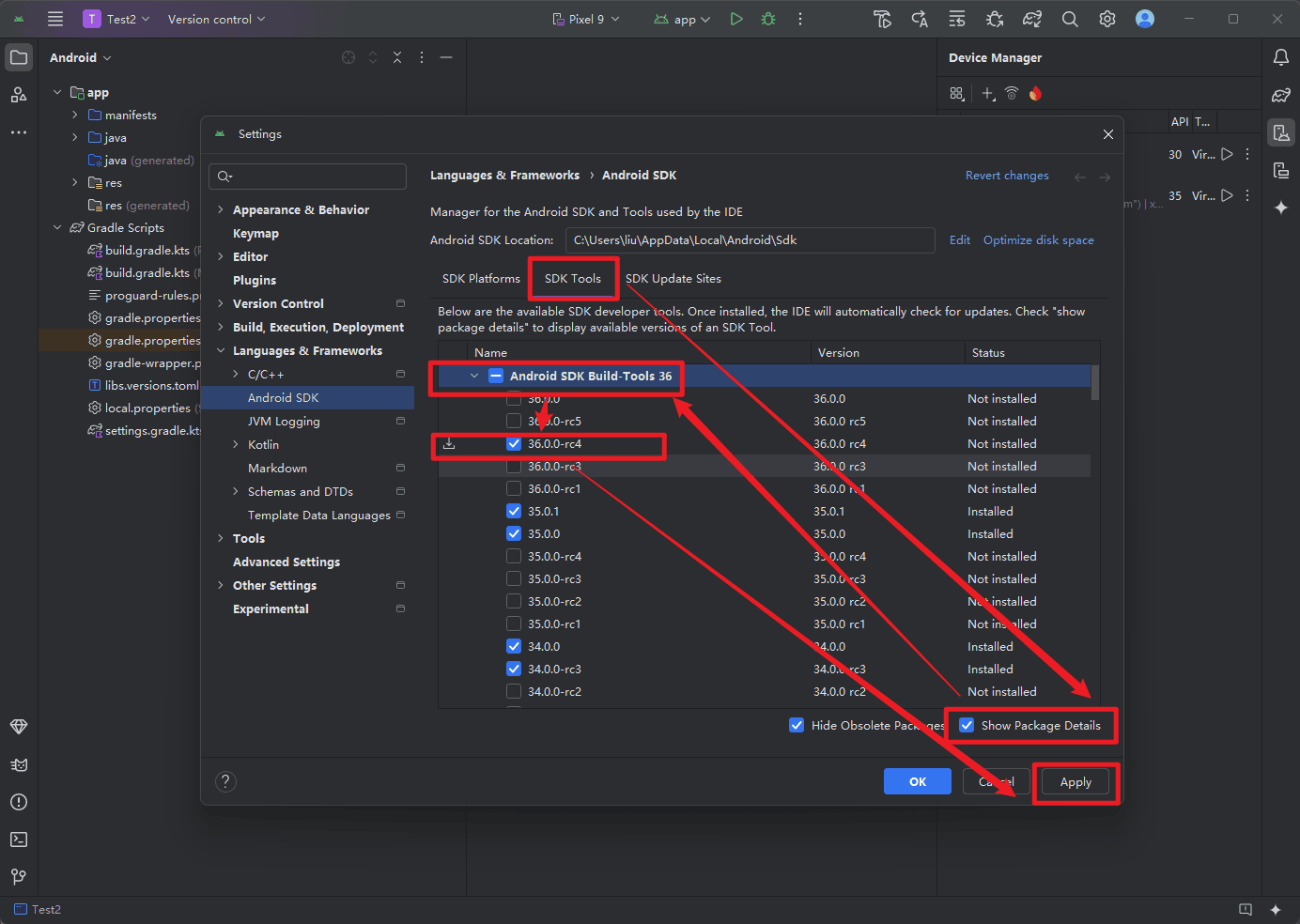The width and height of the screenshot is (1300, 924).
Task: Click the SDK tools list scrollbar
Action: coord(1095,383)
